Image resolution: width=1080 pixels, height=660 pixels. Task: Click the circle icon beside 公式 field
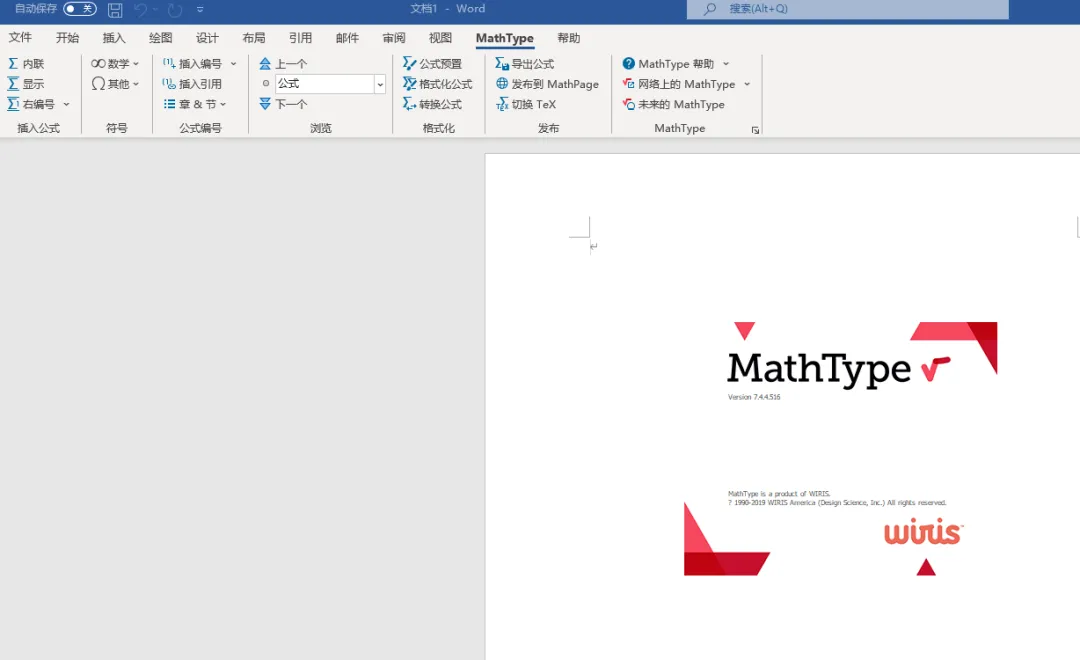click(x=265, y=83)
